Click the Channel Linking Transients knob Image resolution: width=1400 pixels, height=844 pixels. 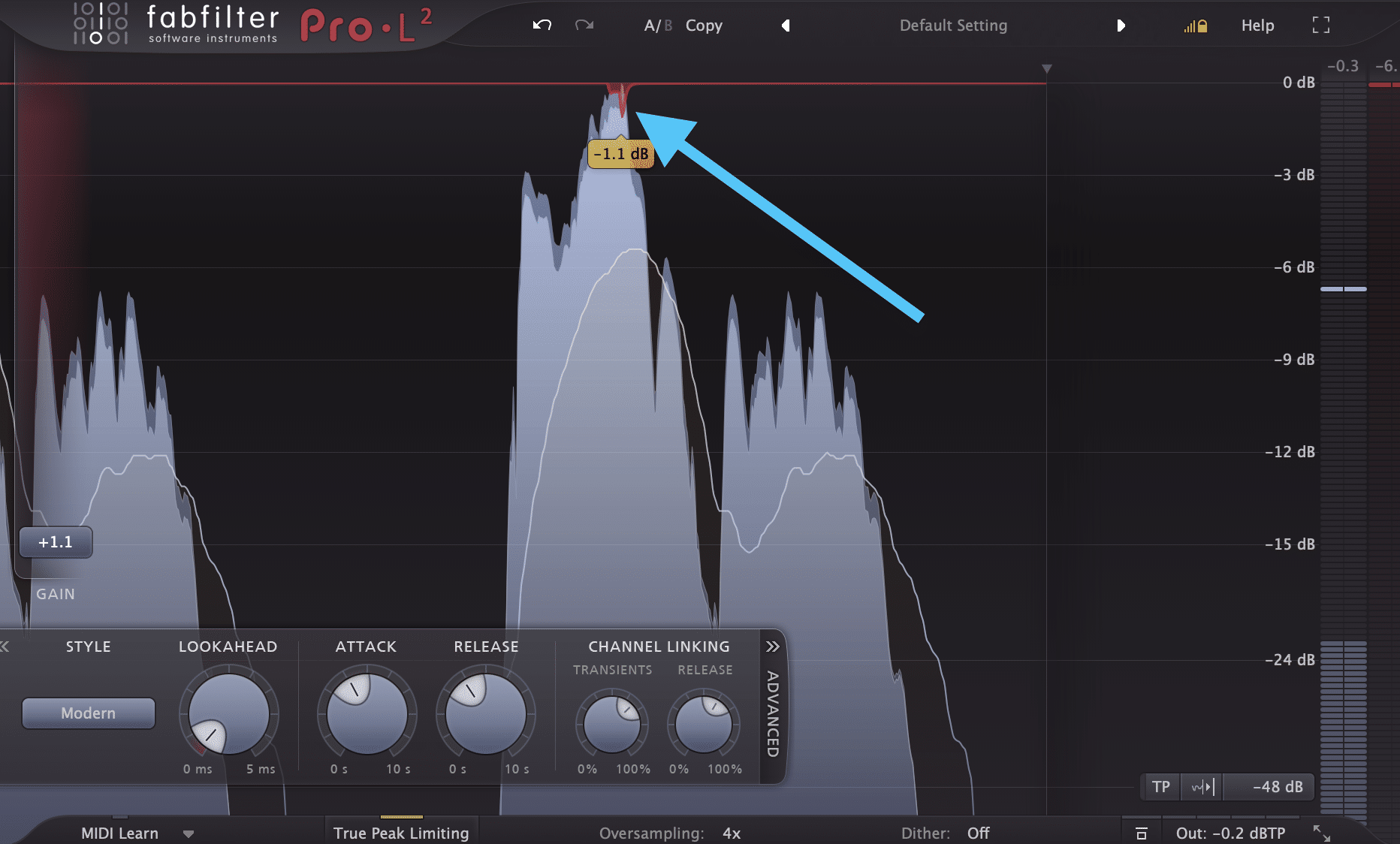[612, 725]
